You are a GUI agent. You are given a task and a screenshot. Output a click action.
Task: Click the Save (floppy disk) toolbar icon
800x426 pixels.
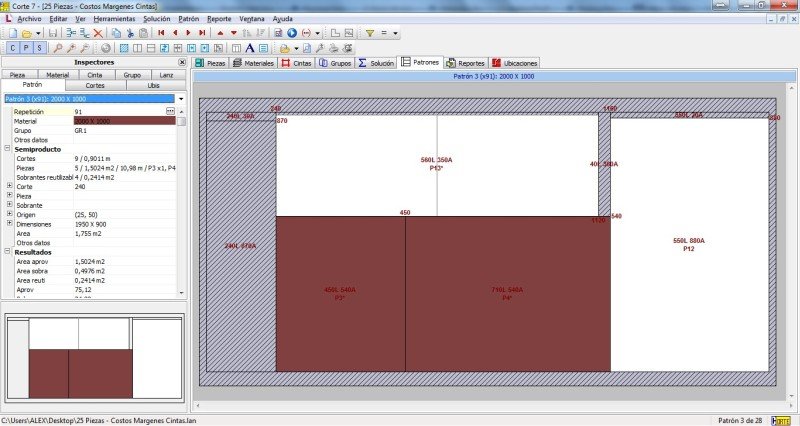[53, 33]
